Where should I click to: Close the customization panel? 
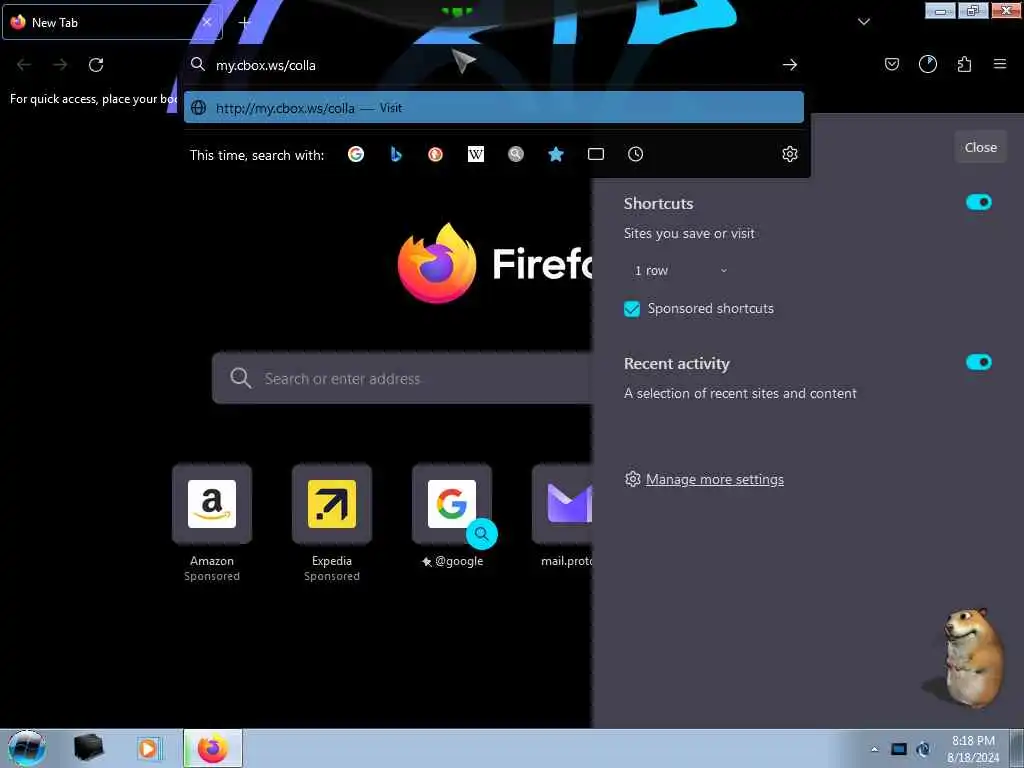(980, 148)
